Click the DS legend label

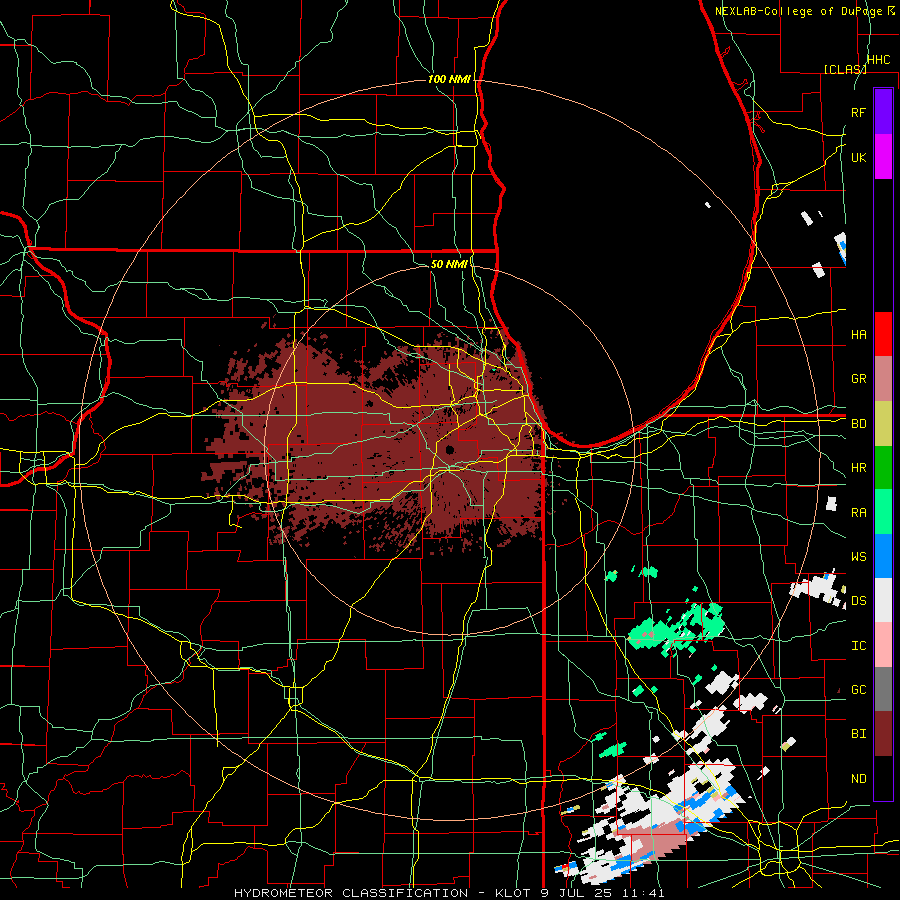[858, 601]
